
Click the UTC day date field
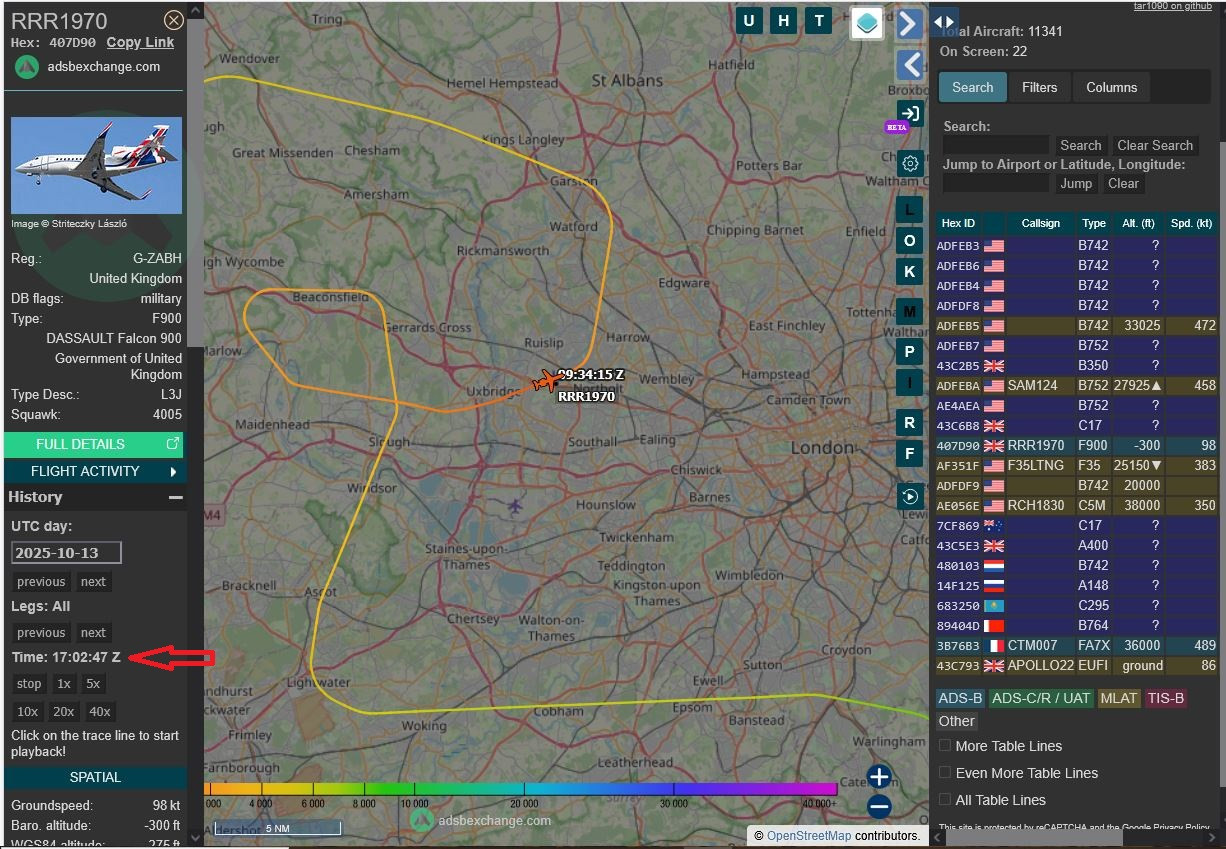pos(66,553)
